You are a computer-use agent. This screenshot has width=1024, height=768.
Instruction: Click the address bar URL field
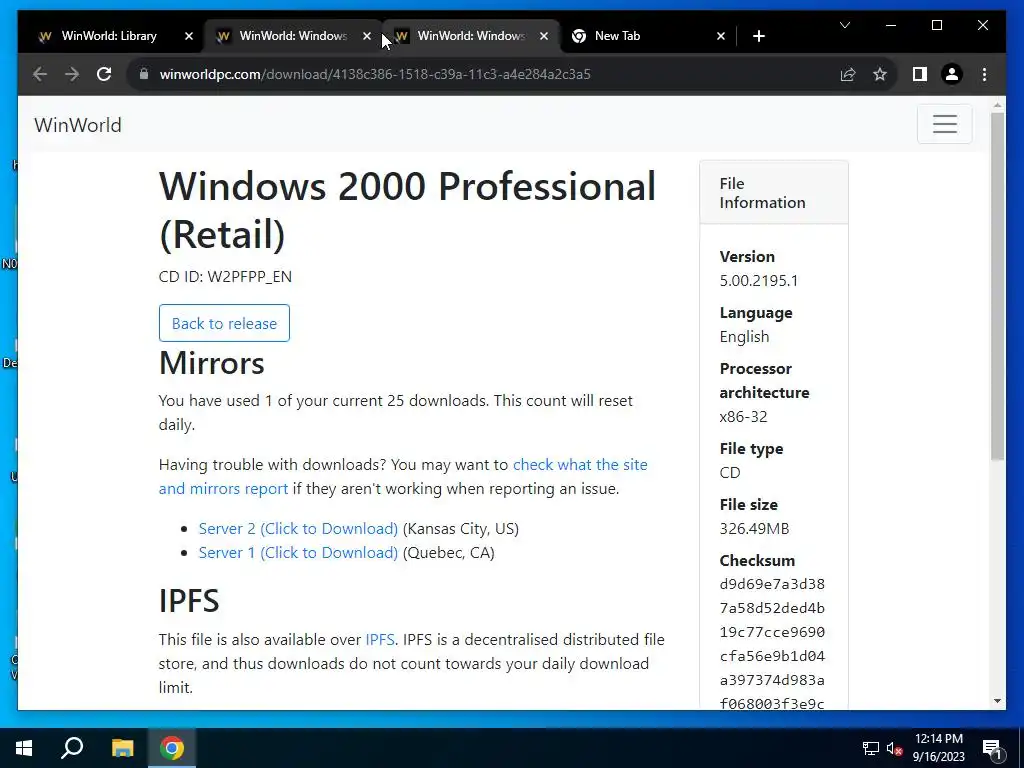pos(483,74)
